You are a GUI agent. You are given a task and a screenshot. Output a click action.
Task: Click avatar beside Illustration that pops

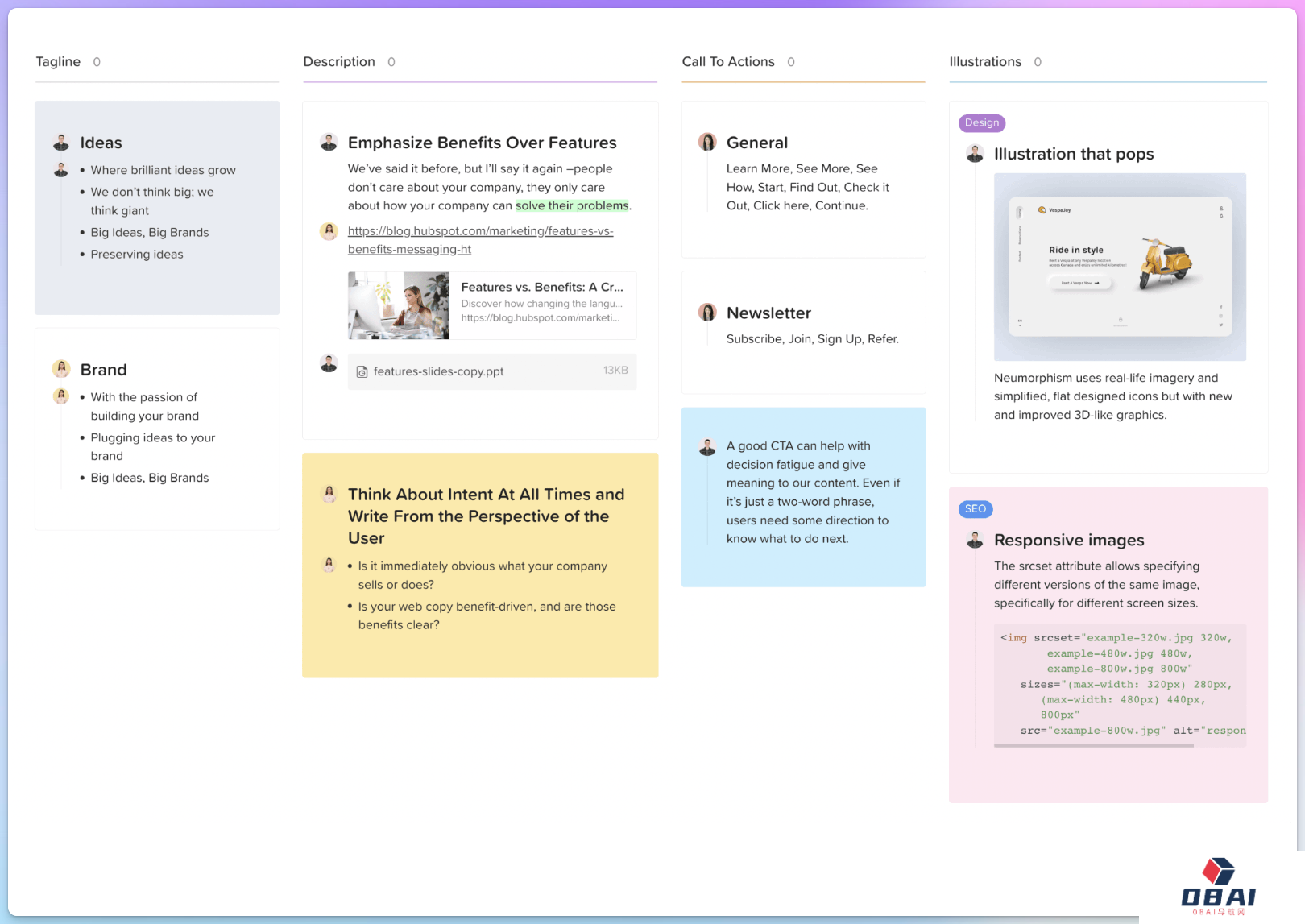(x=975, y=154)
